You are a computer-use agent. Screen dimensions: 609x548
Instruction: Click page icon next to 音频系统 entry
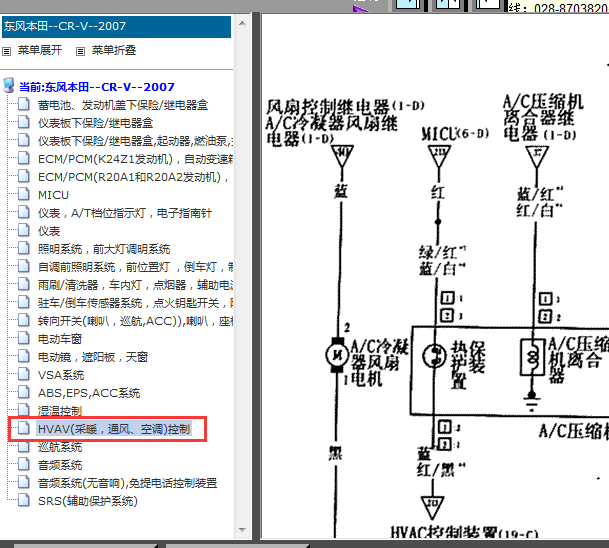(24, 464)
